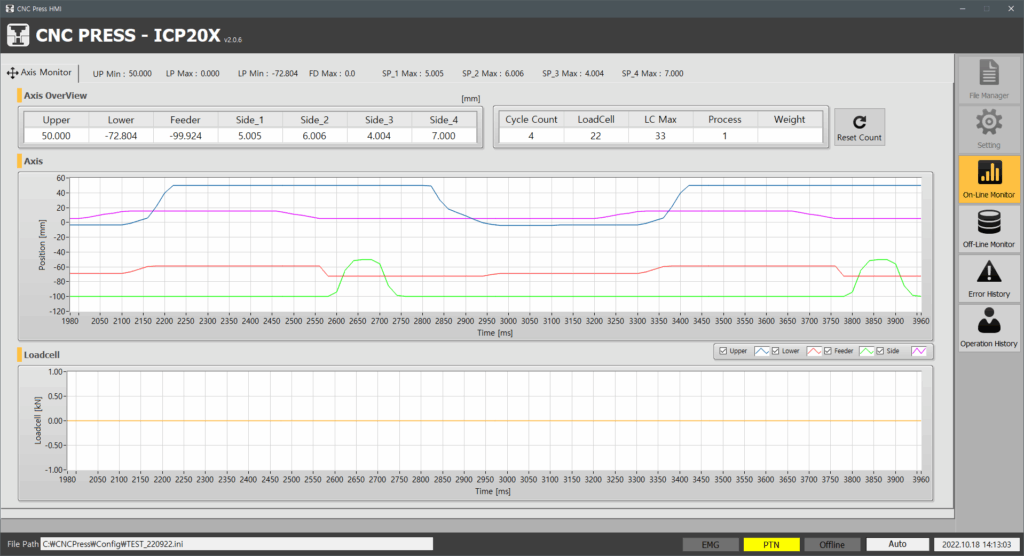
Task: Click the Auto mode indicator
Action: pos(897,544)
